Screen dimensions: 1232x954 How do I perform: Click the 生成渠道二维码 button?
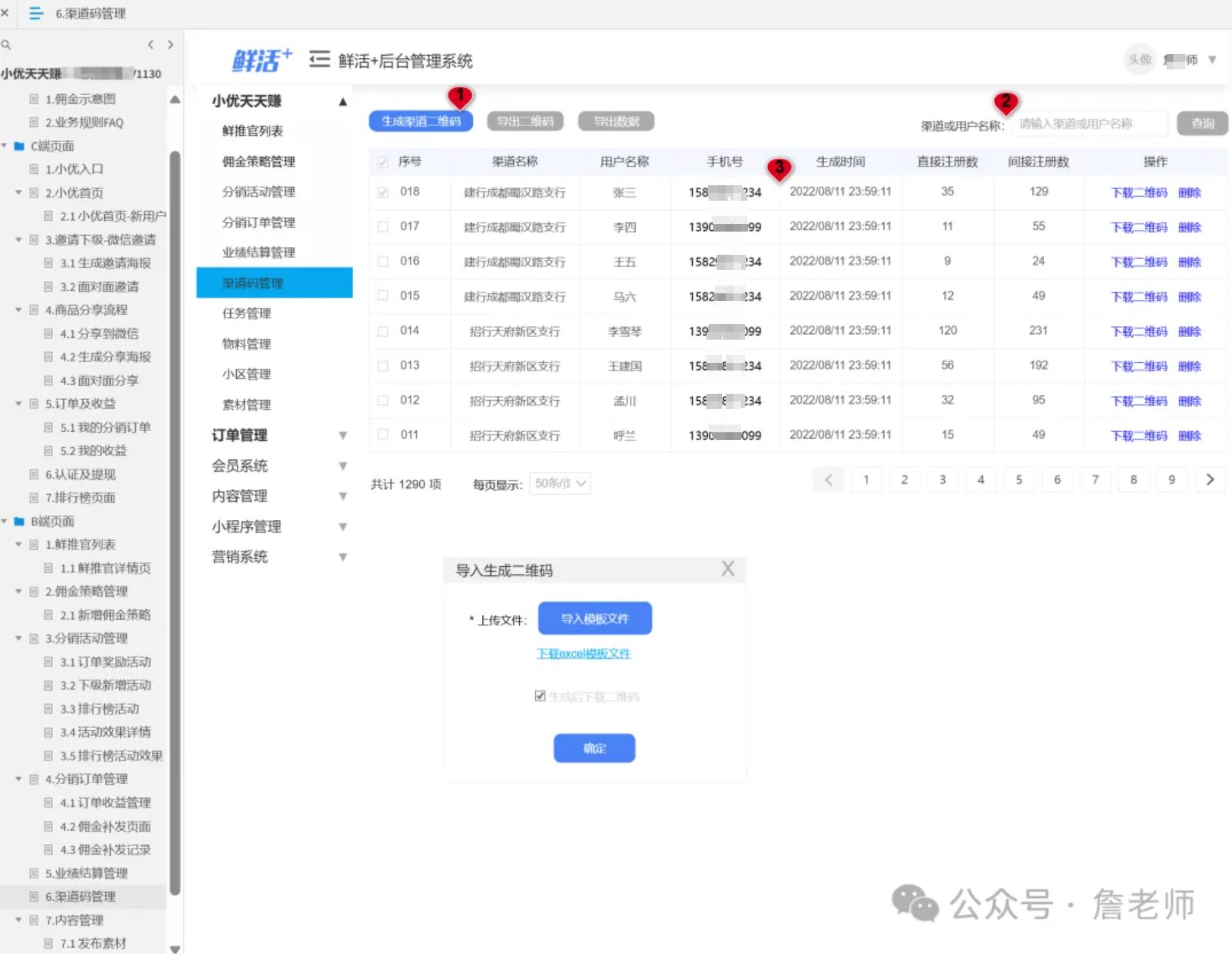420,121
